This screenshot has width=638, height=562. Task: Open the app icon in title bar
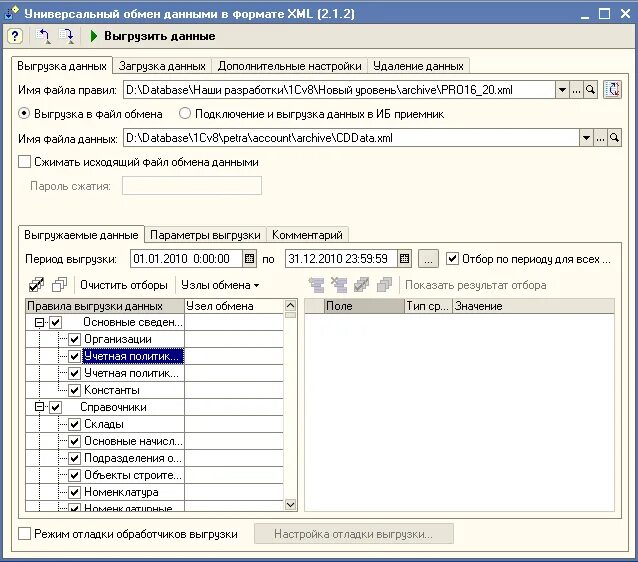[11, 13]
